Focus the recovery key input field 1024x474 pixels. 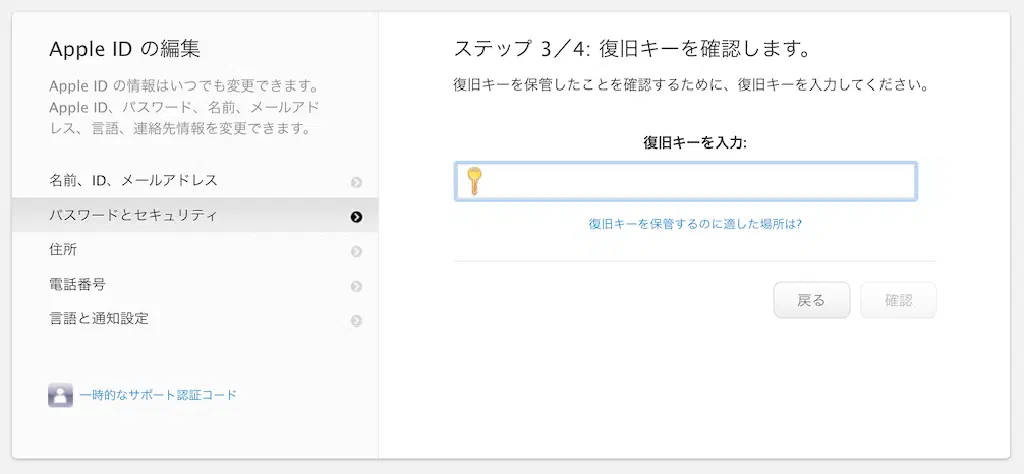click(700, 182)
